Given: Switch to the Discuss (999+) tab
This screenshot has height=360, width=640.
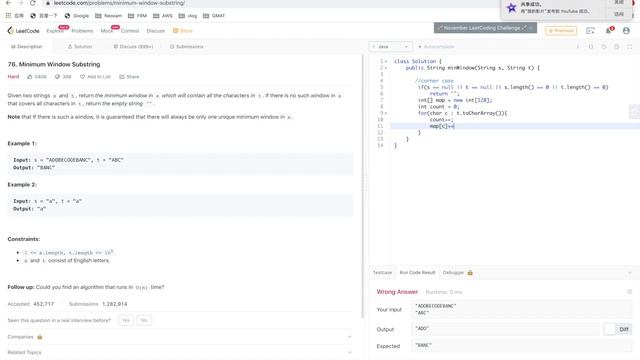Looking at the screenshot, I should click(133, 47).
